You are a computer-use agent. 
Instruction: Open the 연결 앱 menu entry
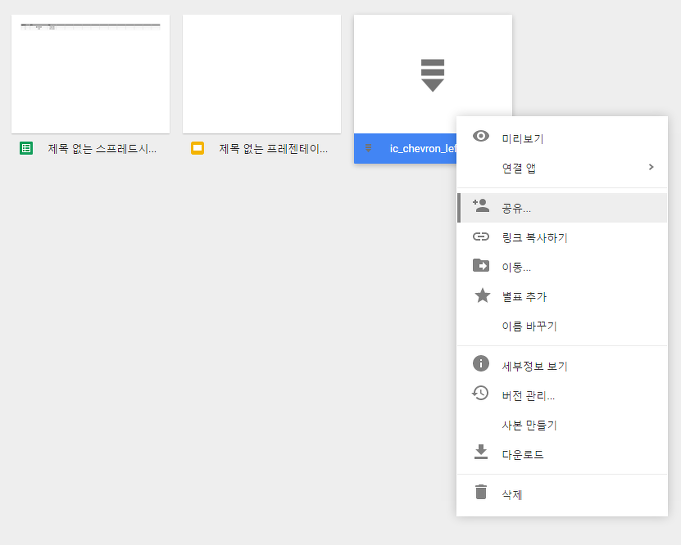click(562, 168)
